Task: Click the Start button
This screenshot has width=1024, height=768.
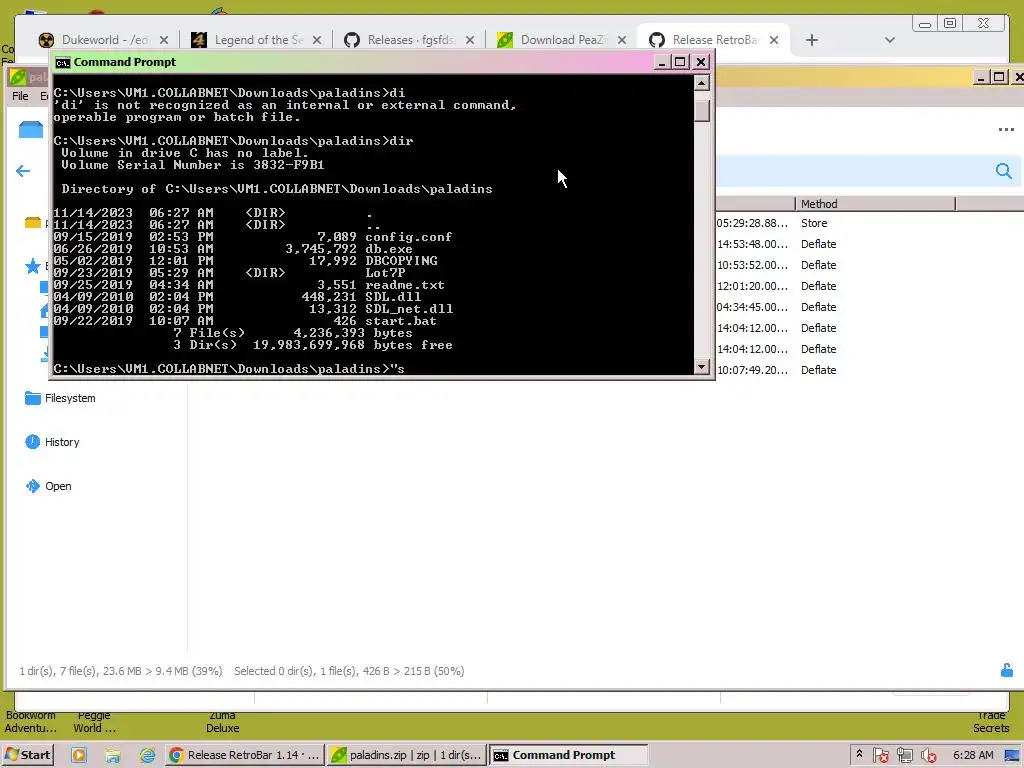Action: (x=28, y=755)
